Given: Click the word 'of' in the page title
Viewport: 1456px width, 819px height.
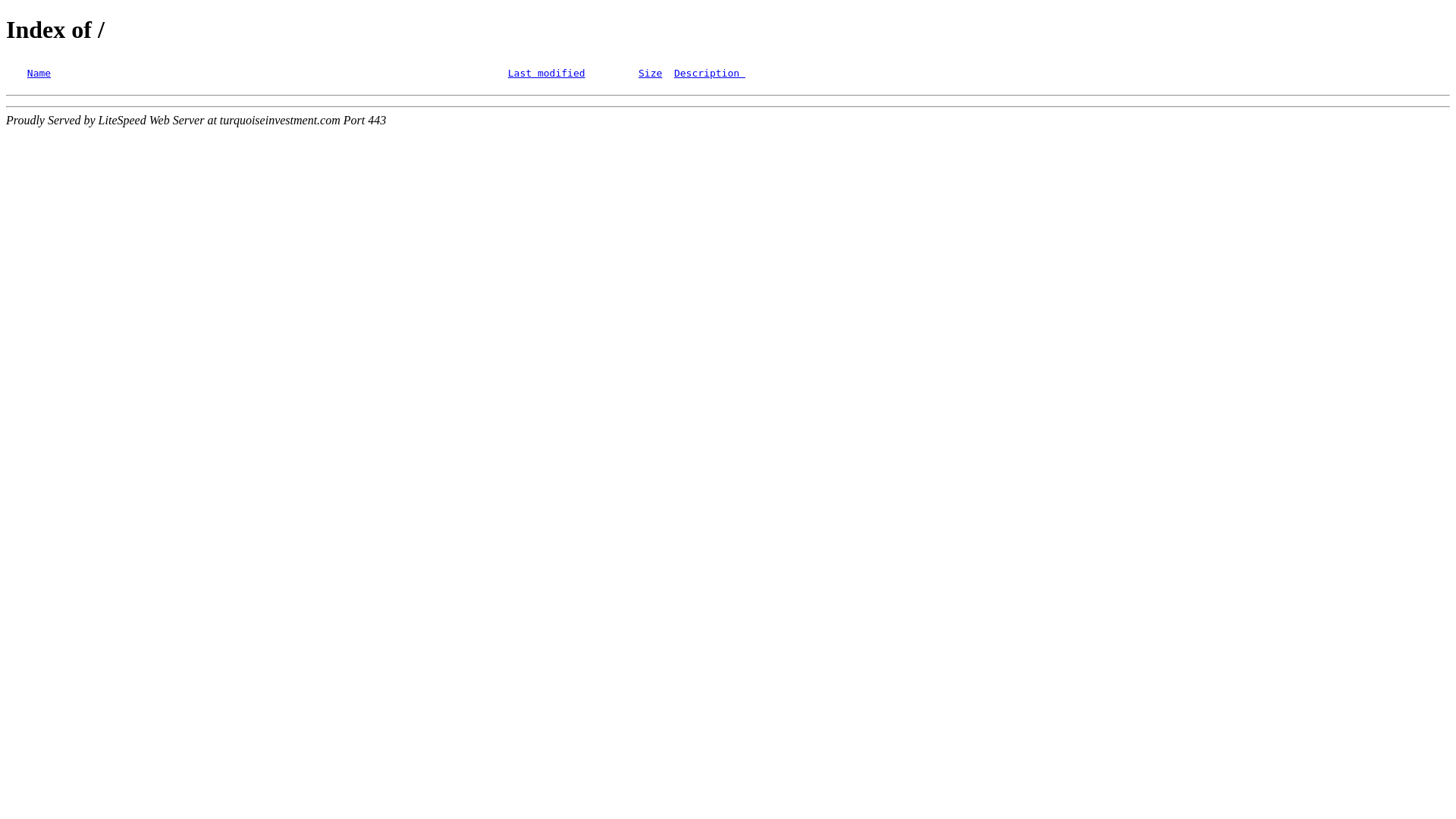Looking at the screenshot, I should click(x=81, y=30).
